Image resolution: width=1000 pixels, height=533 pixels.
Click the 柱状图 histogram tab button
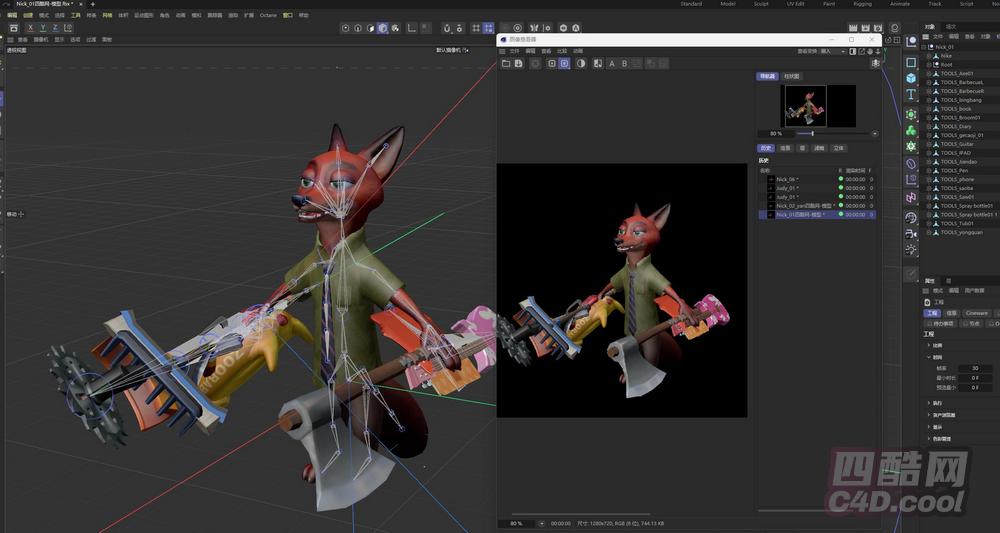(792, 76)
